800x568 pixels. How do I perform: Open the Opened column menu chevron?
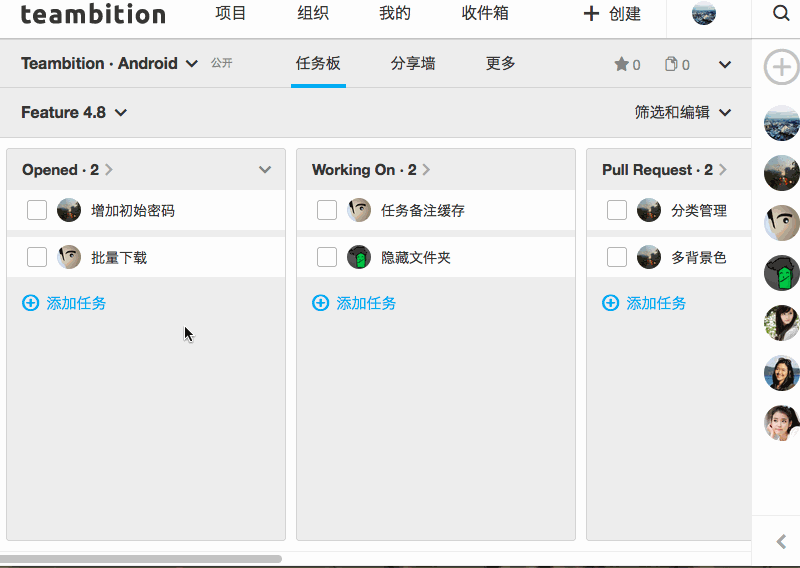[265, 170]
